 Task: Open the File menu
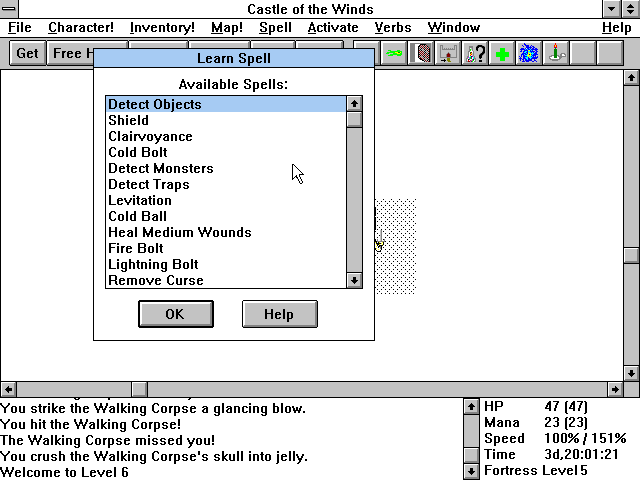19,27
